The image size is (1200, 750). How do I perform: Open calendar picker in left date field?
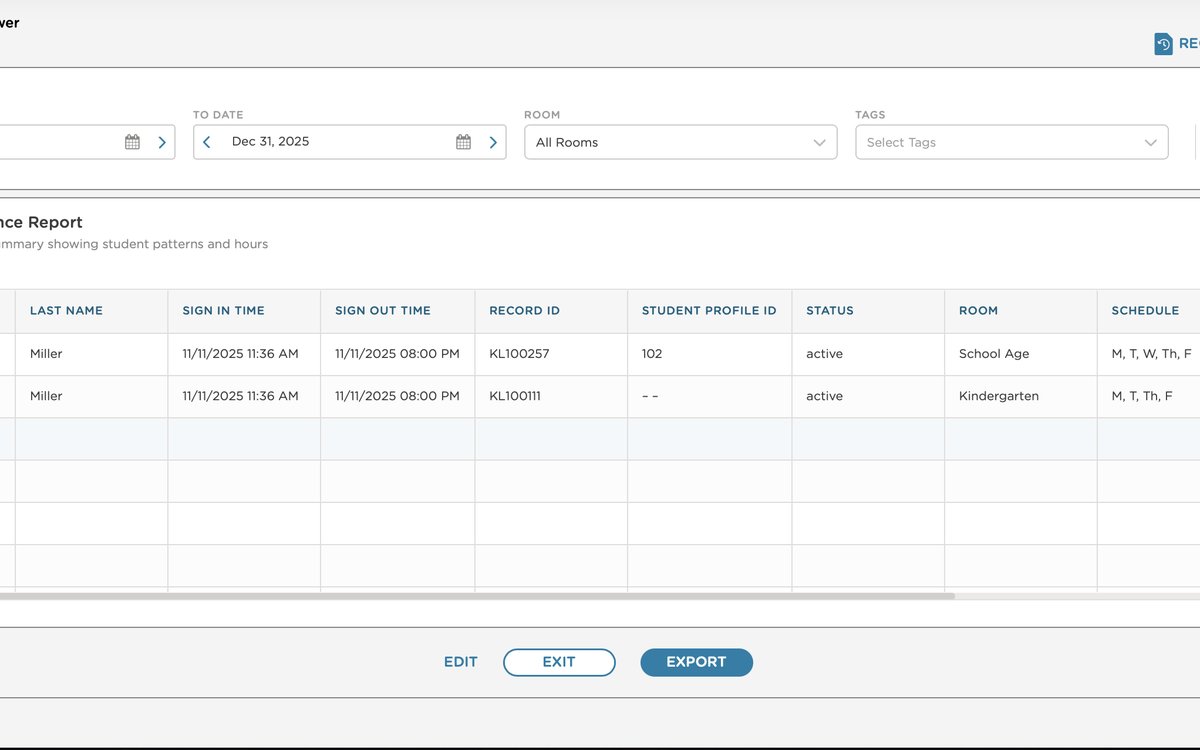click(132, 142)
